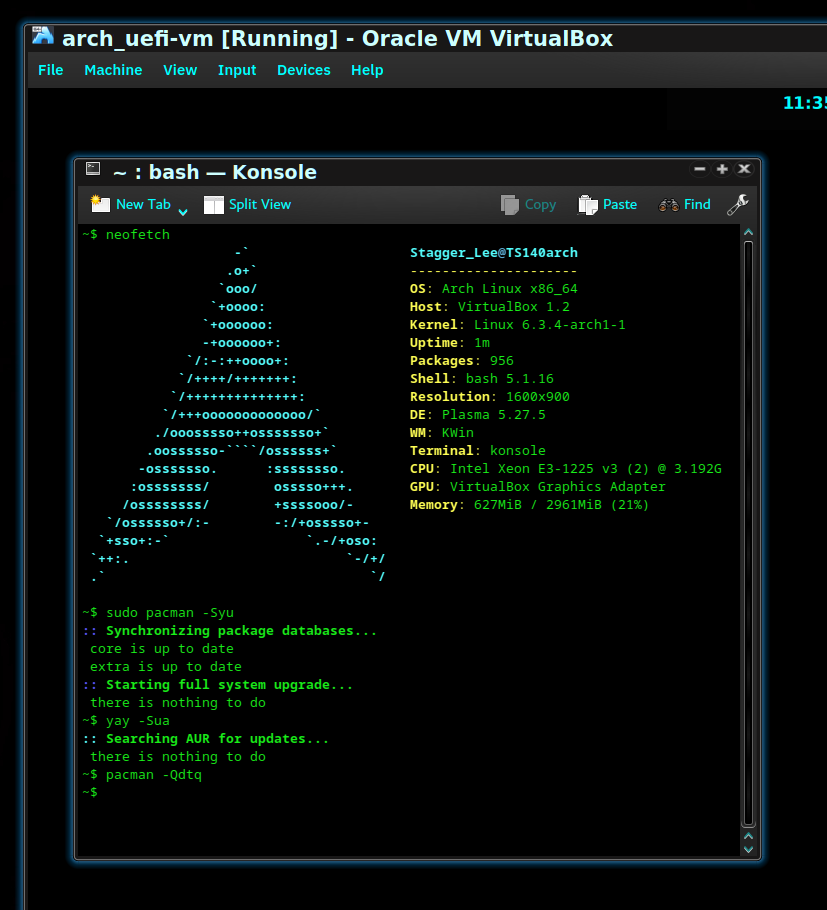Click 'there is nothing to do' under Searching AUR
827x910 pixels.
click(178, 757)
